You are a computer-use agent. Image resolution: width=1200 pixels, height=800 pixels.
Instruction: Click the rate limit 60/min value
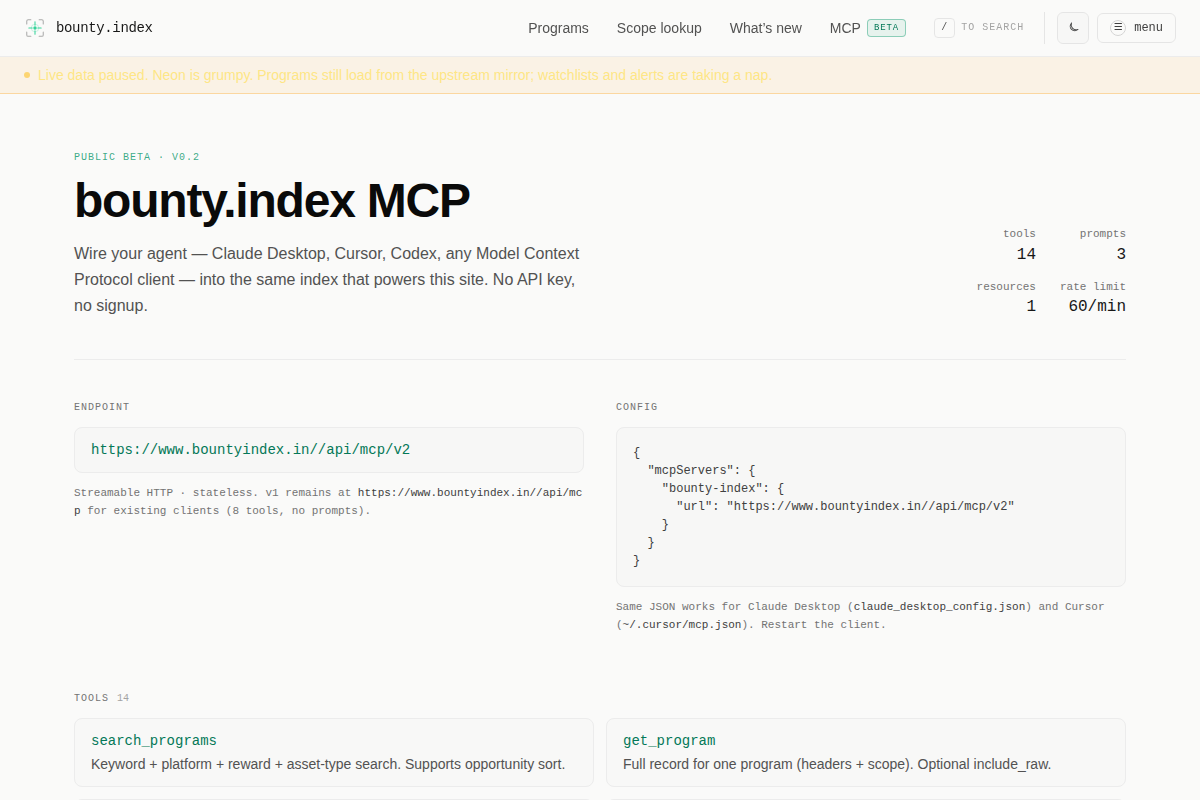[1097, 306]
